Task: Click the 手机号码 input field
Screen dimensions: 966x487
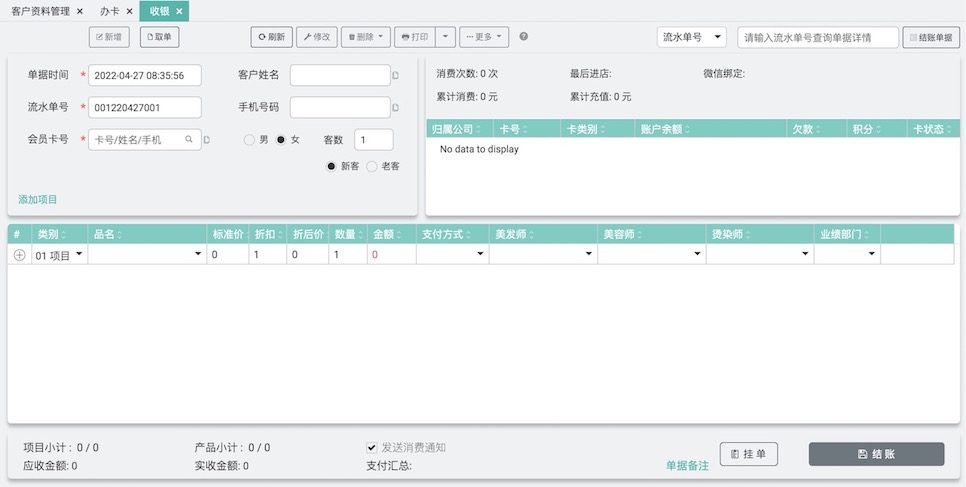Action: (x=340, y=107)
